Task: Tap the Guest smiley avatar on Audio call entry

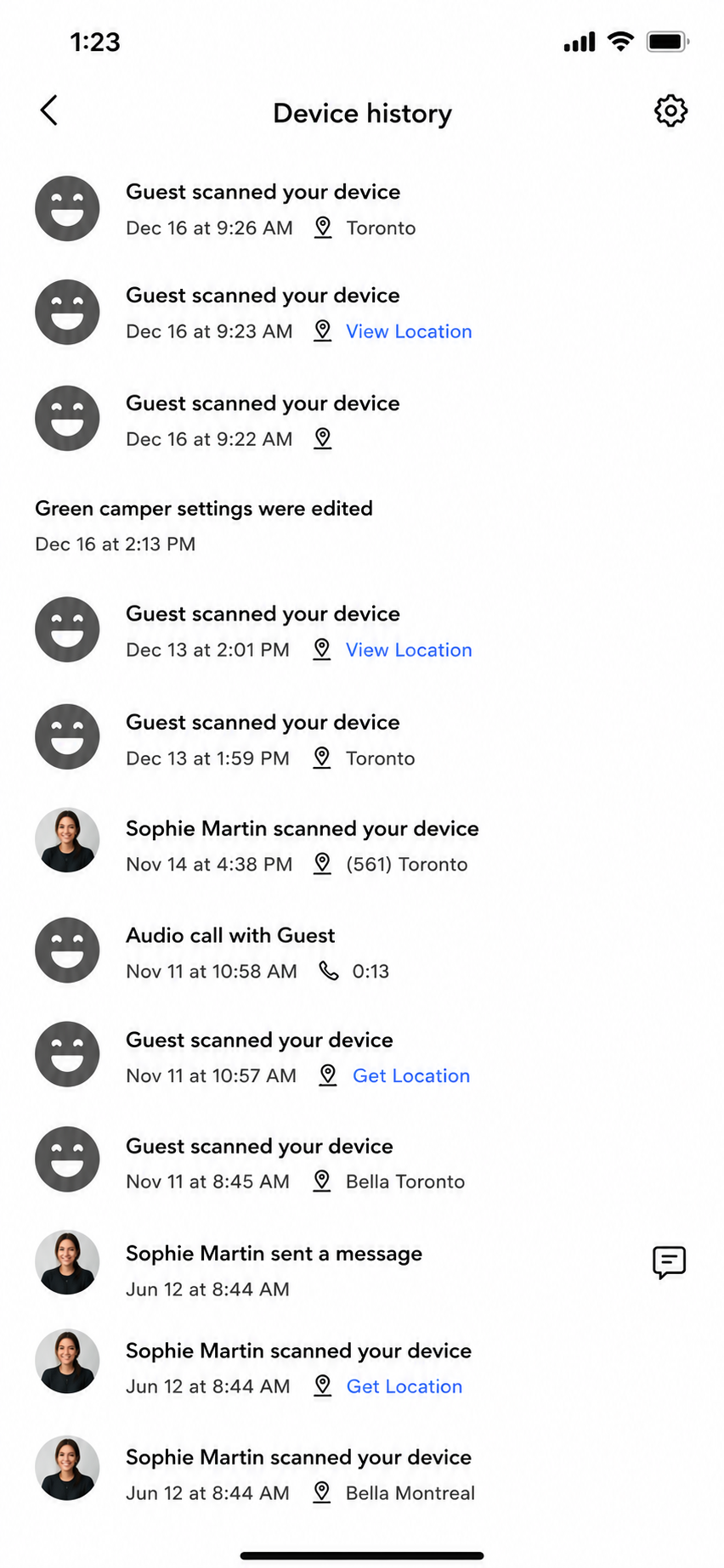Action: [67, 950]
